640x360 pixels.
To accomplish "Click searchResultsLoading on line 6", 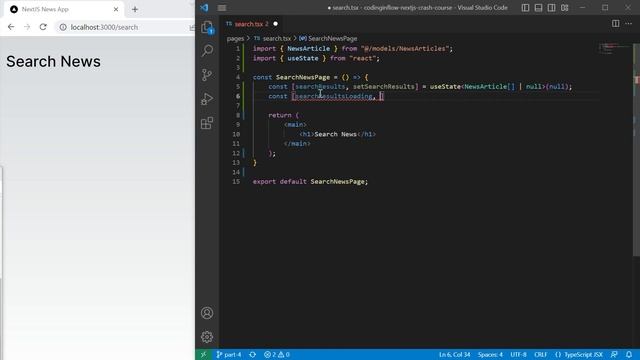I will point(334,96).
